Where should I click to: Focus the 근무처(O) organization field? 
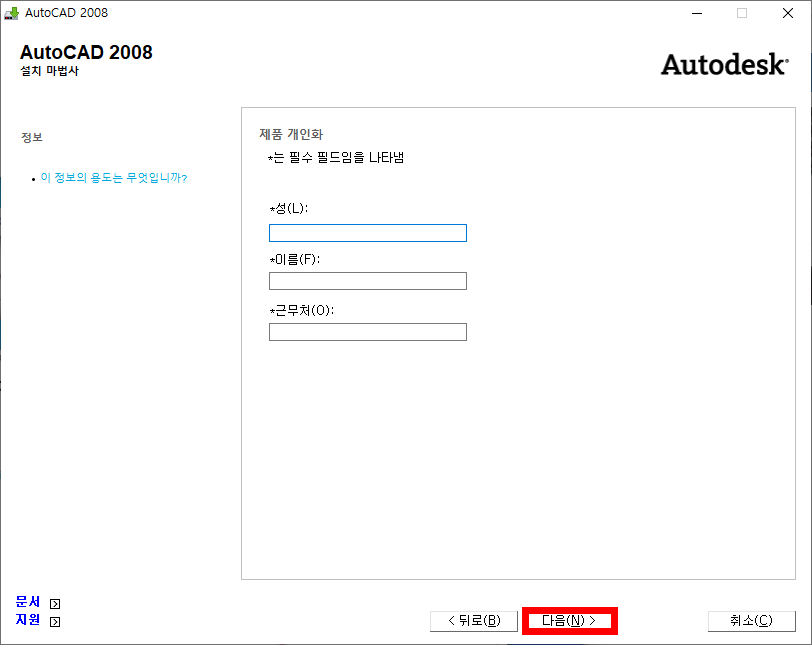[x=368, y=332]
